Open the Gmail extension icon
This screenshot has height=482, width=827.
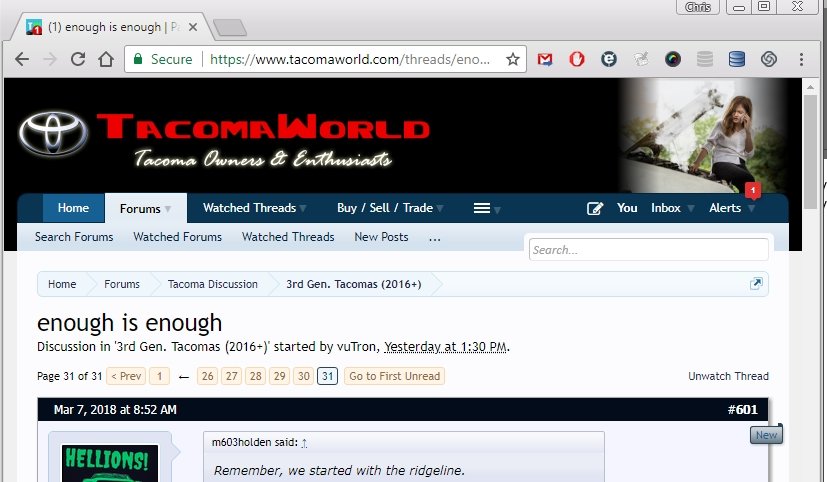tap(545, 59)
